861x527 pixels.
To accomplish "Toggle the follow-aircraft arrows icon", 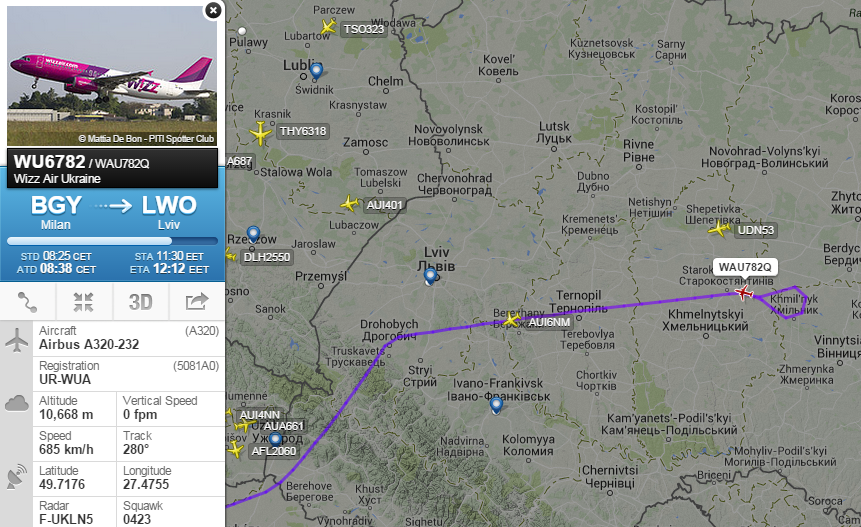I will [x=83, y=302].
